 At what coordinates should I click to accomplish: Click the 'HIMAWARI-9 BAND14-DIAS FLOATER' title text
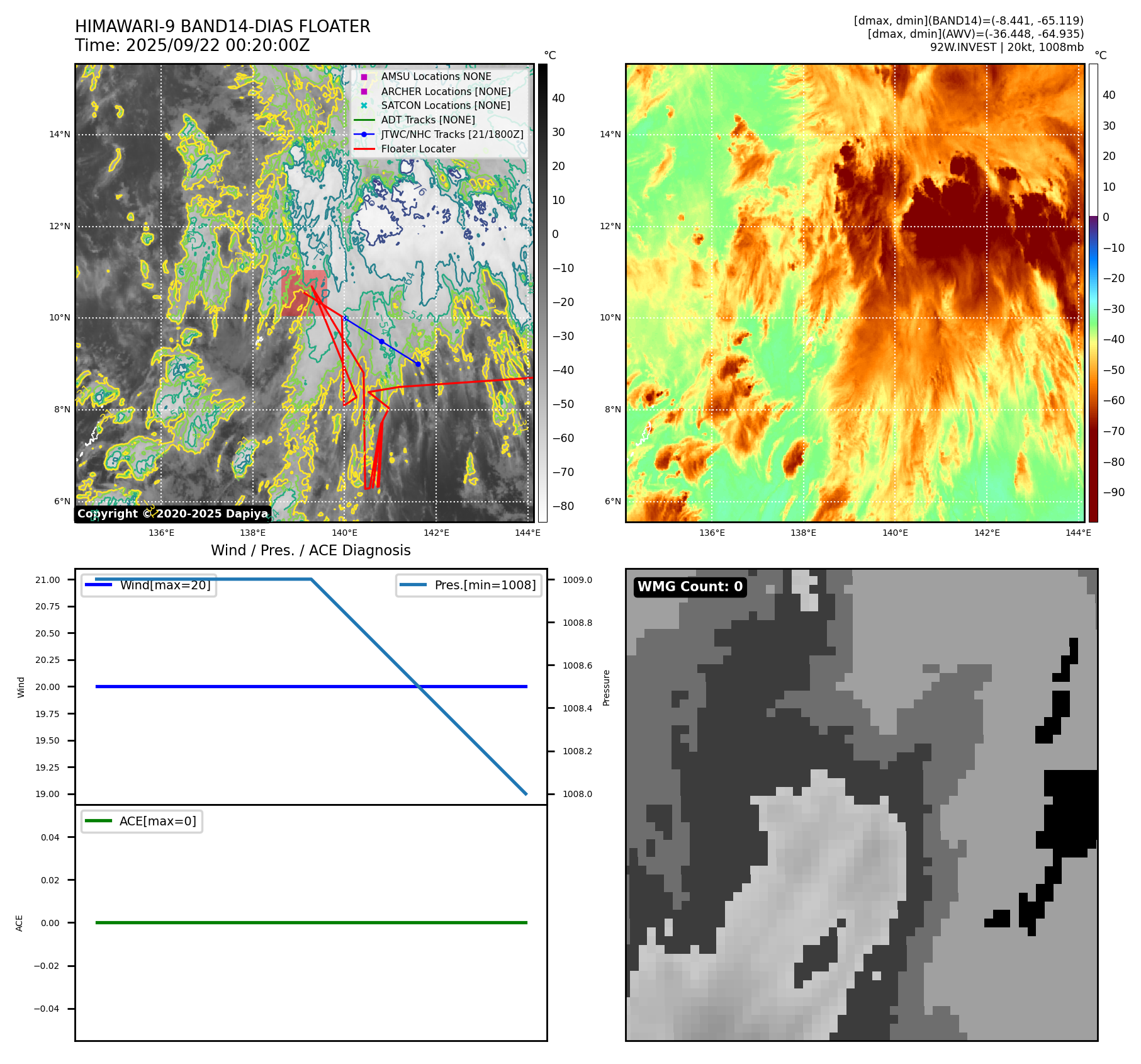pos(223,26)
